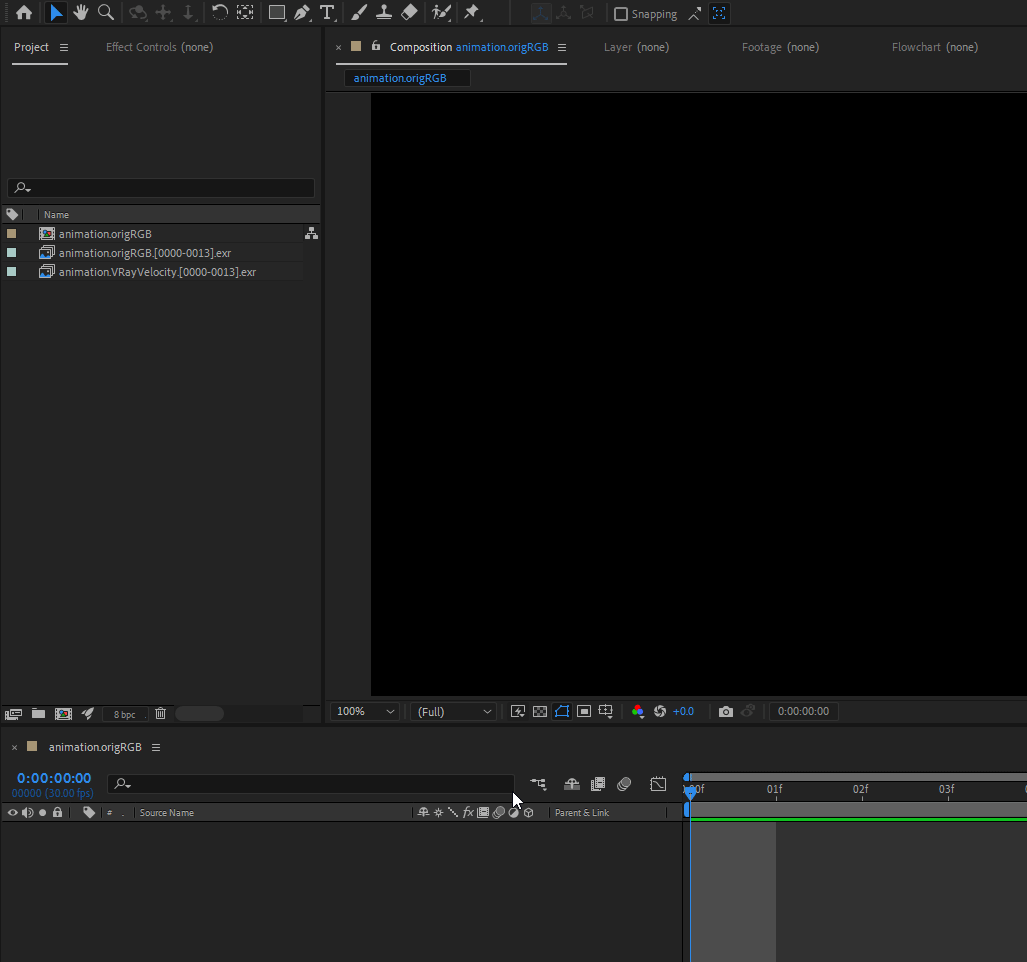The height and width of the screenshot is (962, 1027).
Task: Click the 8 bpc color depth button
Action: click(124, 714)
